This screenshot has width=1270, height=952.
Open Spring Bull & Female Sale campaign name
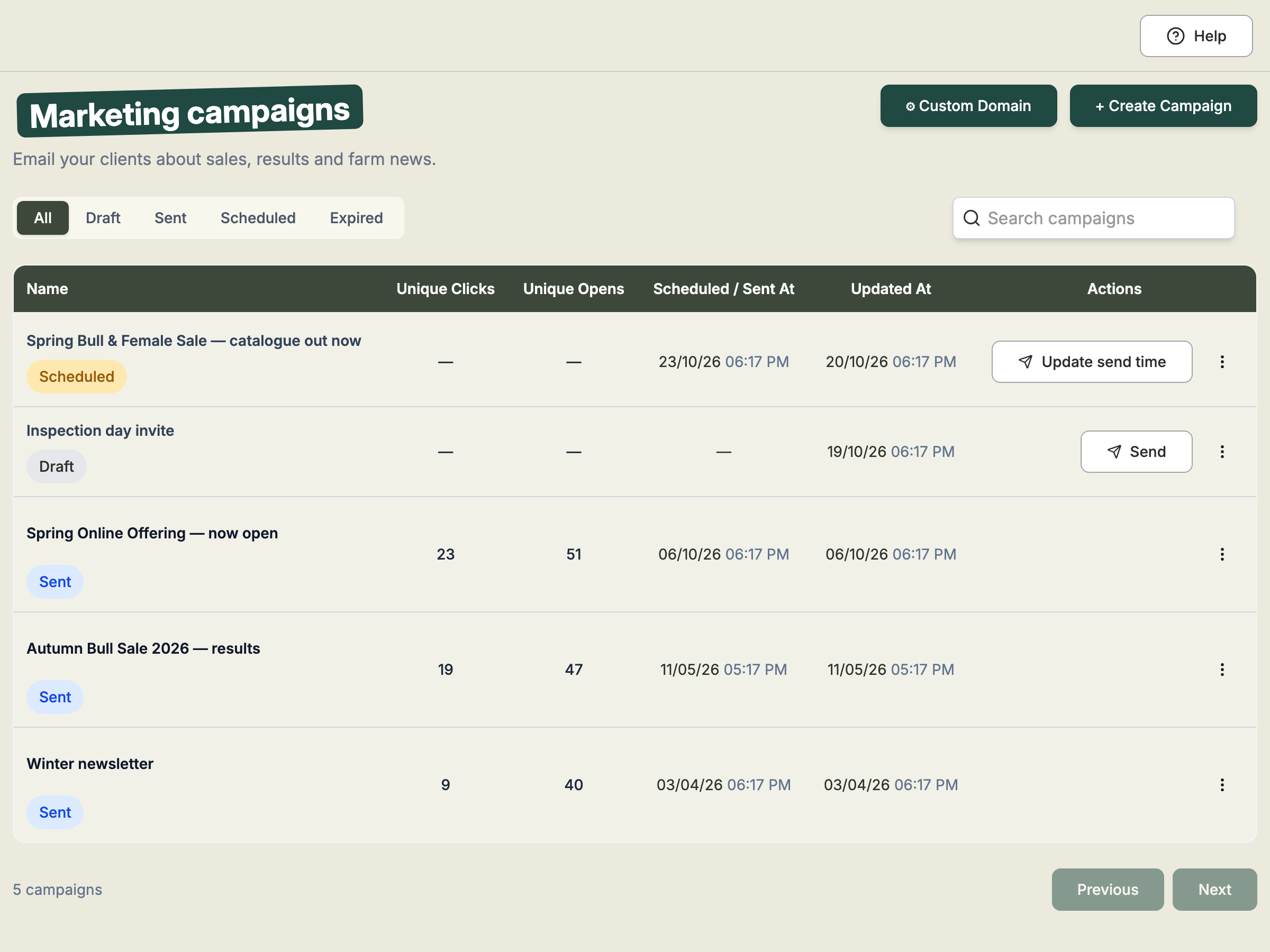(x=194, y=341)
